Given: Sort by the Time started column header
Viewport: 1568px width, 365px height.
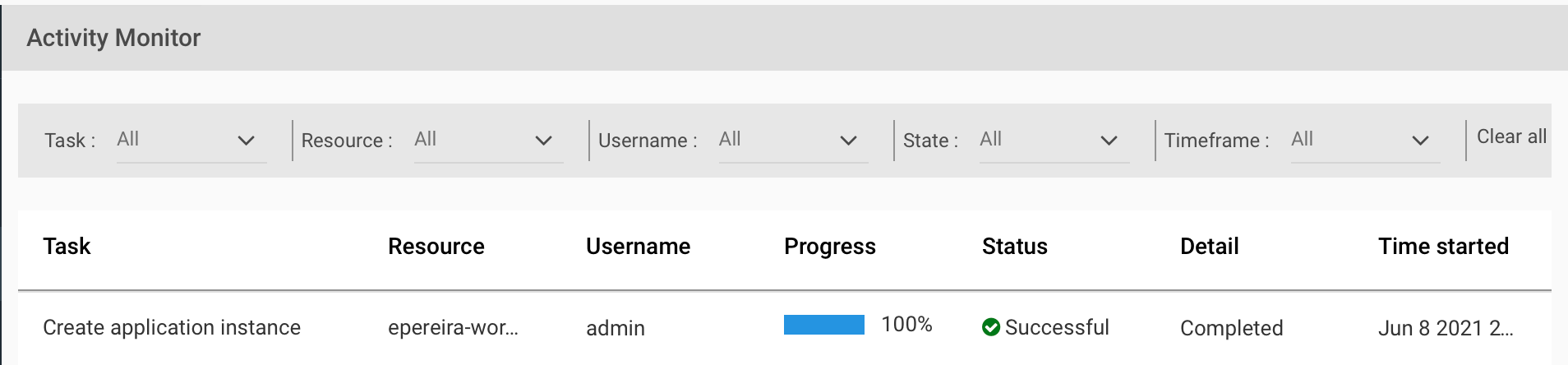Looking at the screenshot, I should tap(1443, 246).
